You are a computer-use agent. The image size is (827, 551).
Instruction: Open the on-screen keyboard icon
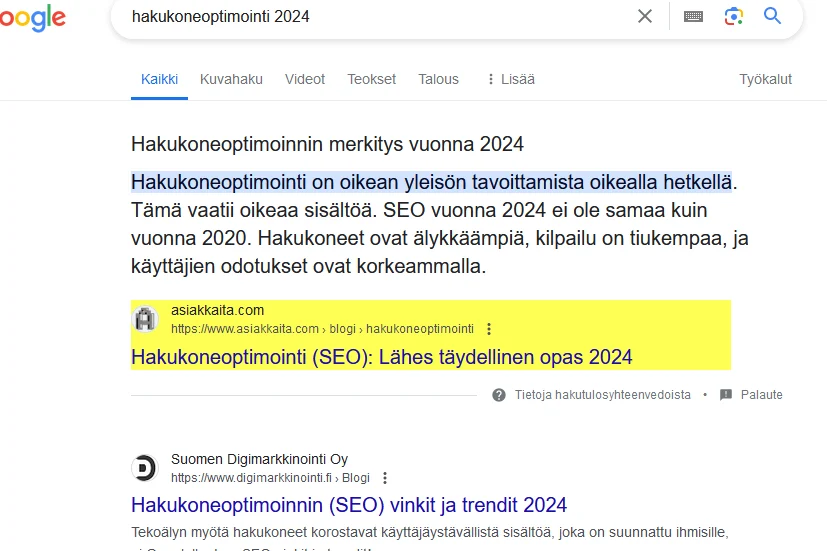(x=693, y=16)
